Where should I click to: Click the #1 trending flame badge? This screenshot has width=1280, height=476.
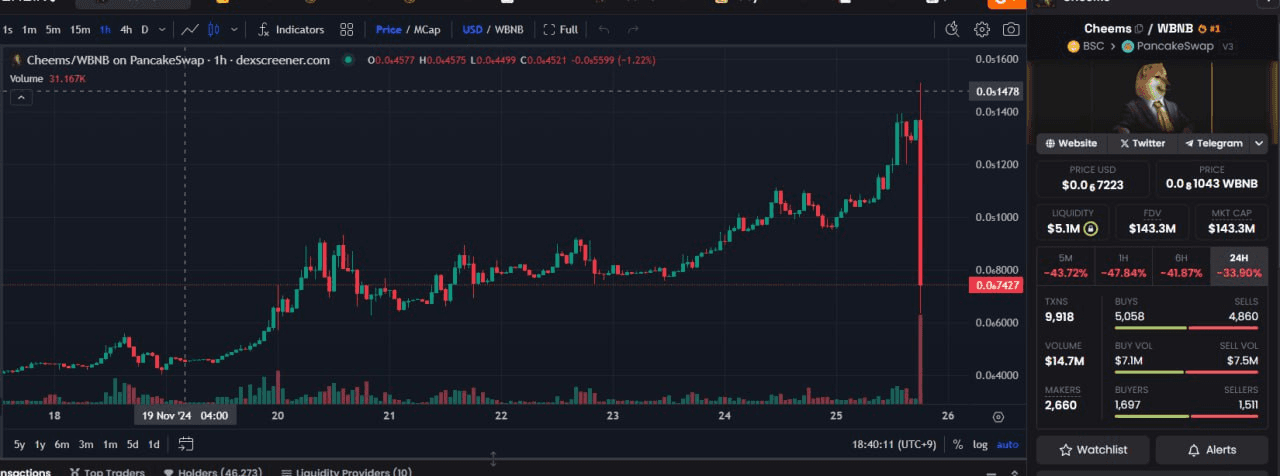coord(1208,29)
